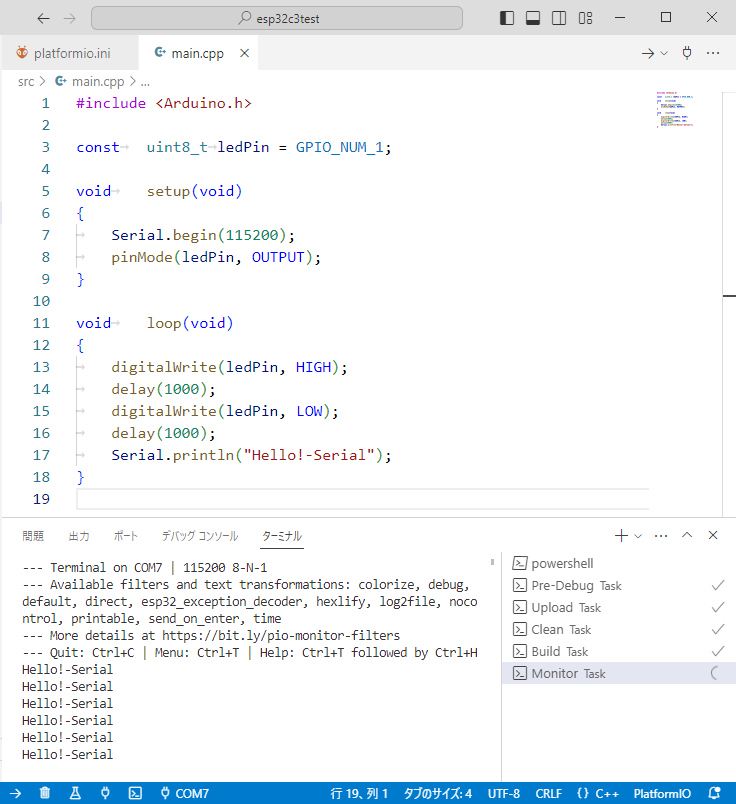Select the Build Task terminal
This screenshot has height=804, width=736.
coord(619,652)
